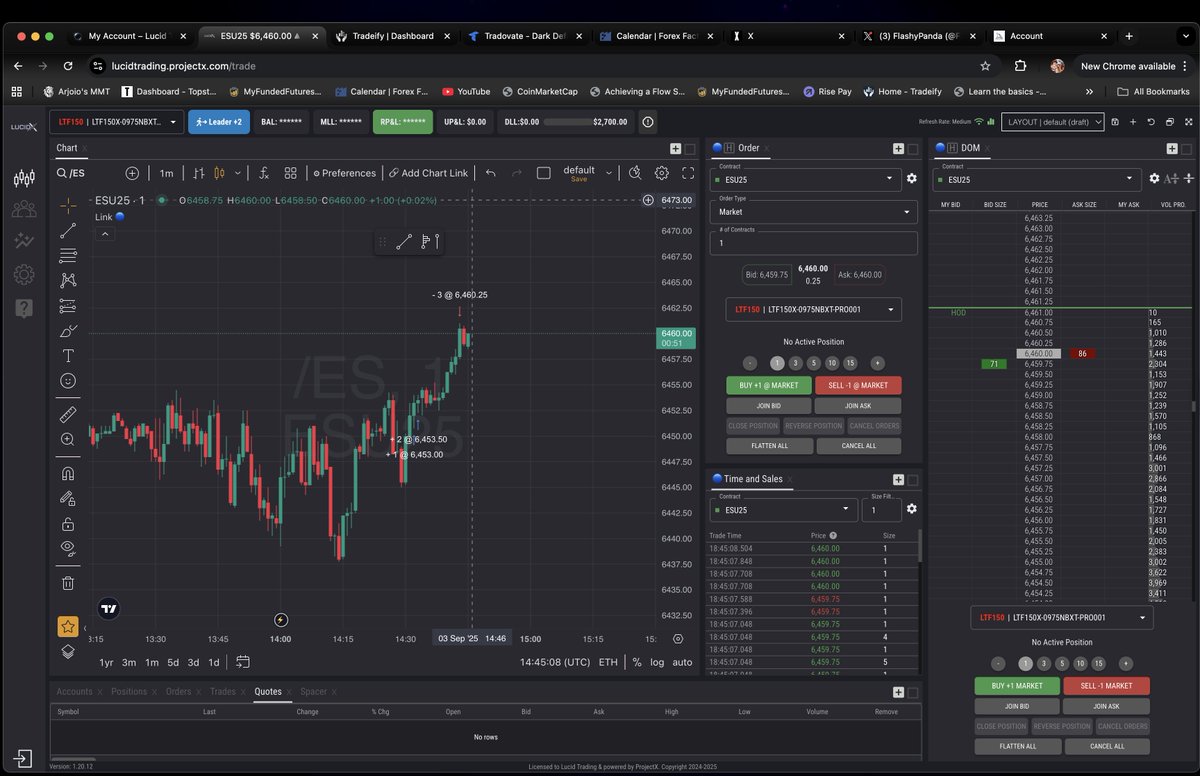Screen dimensions: 1200x776
Task: Select quantity preset 5 in Order panel
Action: (814, 363)
